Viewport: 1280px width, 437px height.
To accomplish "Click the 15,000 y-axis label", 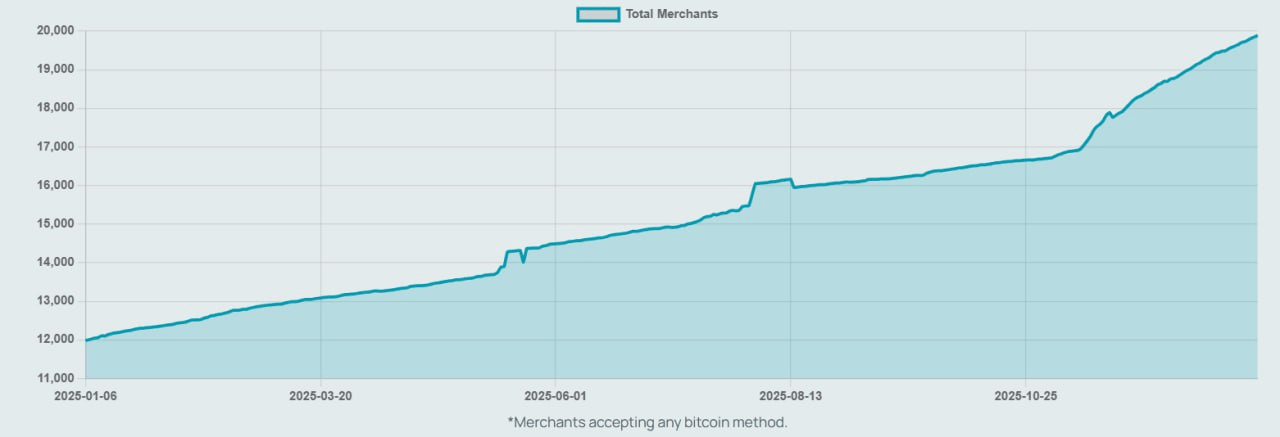I will click(56, 224).
